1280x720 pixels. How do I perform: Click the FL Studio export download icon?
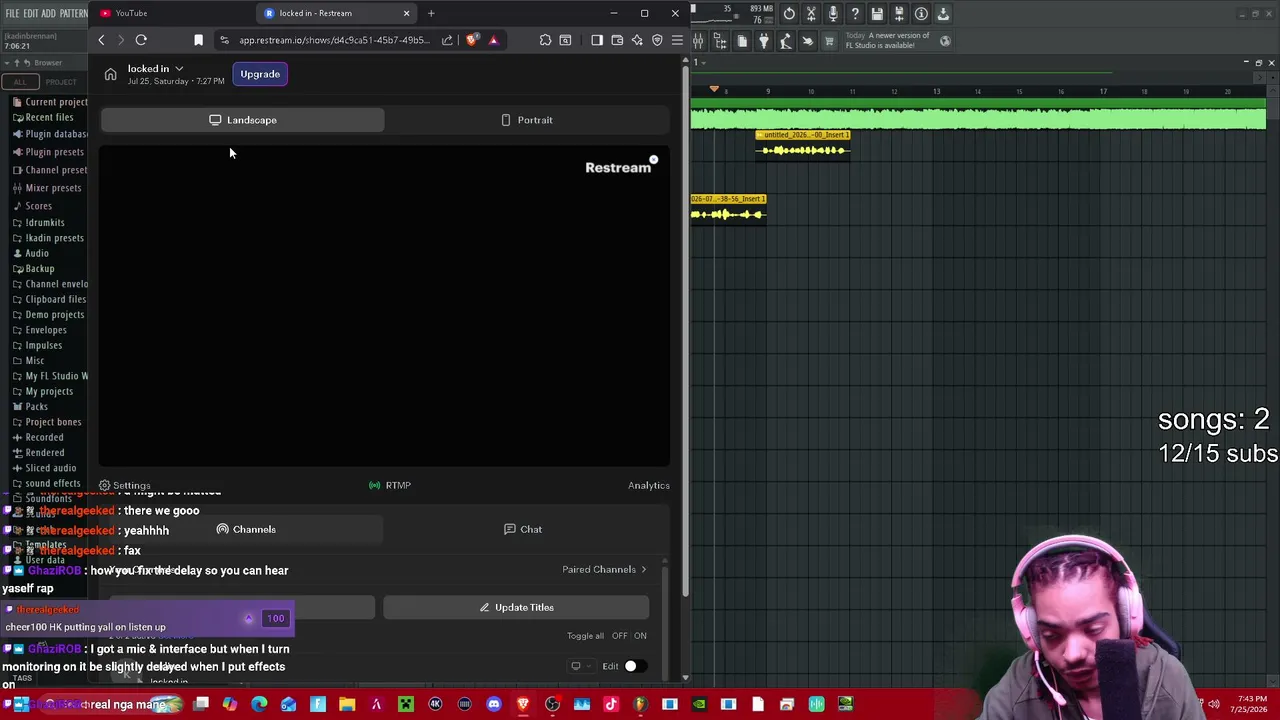(943, 14)
